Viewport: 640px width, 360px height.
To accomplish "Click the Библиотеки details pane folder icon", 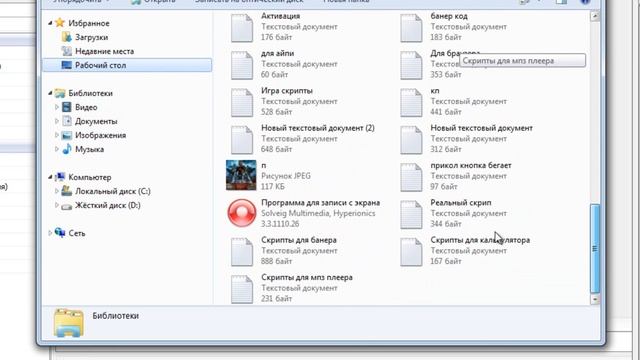I will [x=69, y=323].
